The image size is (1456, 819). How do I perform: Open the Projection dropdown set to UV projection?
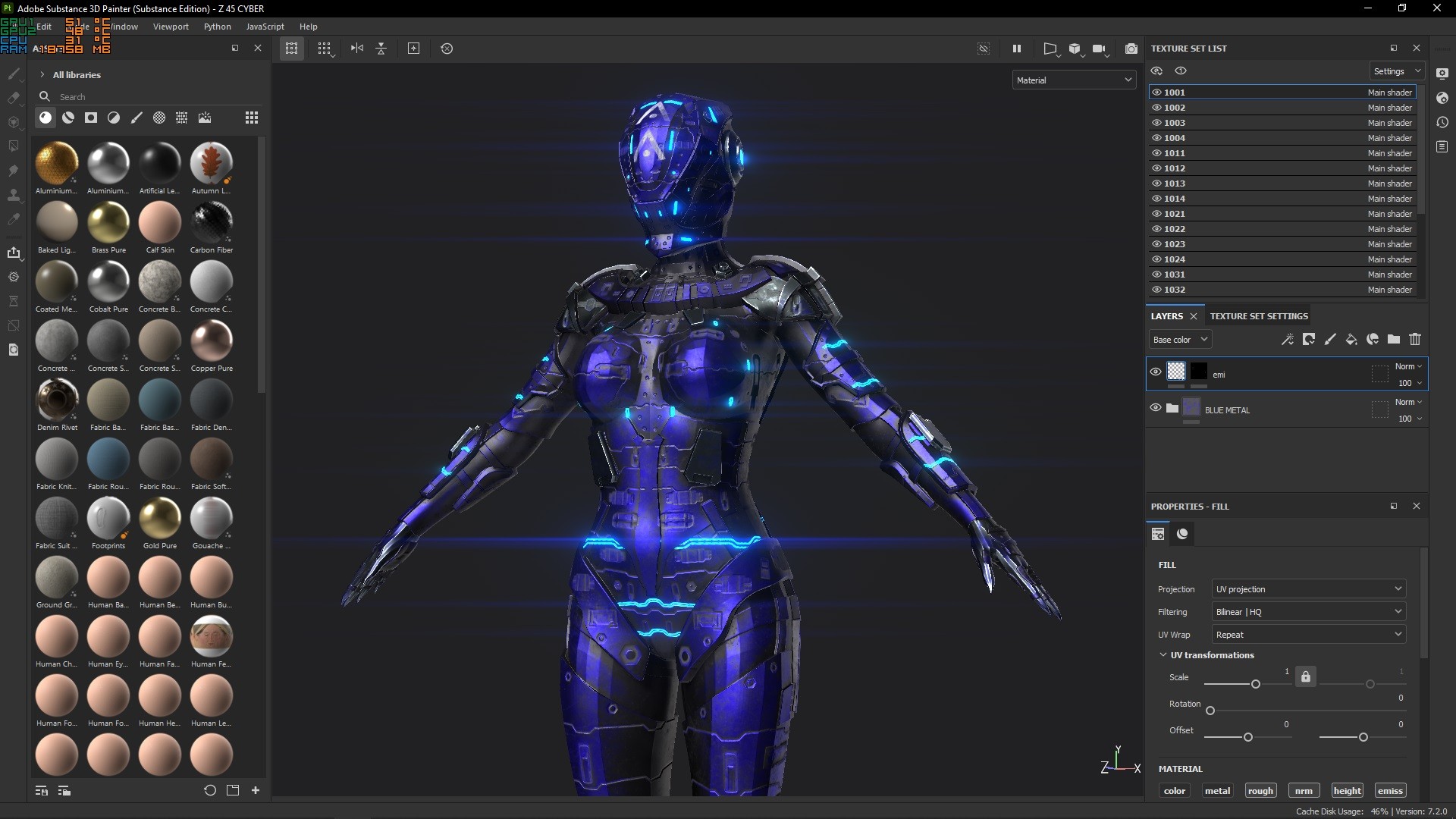point(1308,589)
